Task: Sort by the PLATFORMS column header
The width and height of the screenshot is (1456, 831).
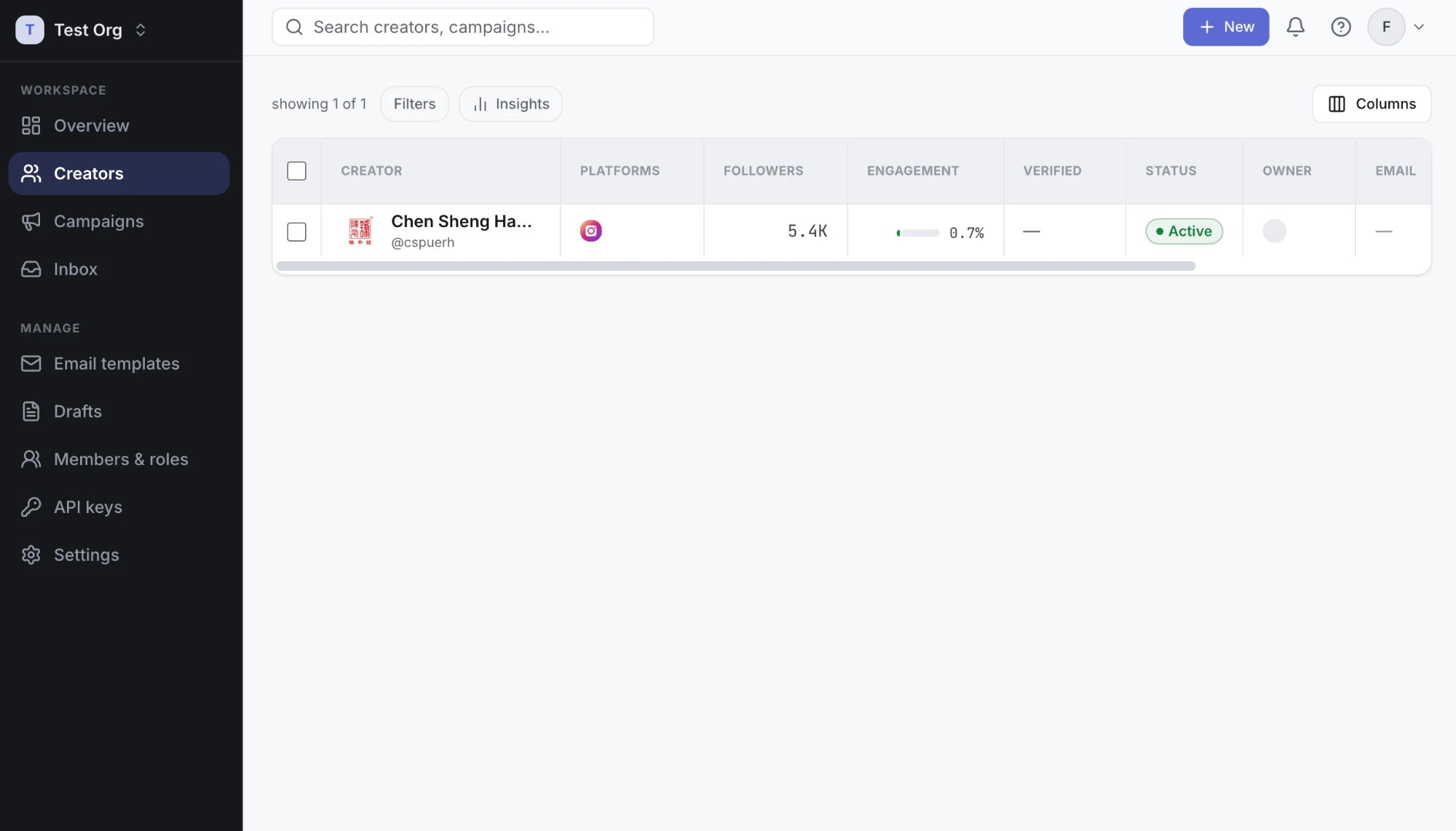Action: pyautogui.click(x=620, y=171)
